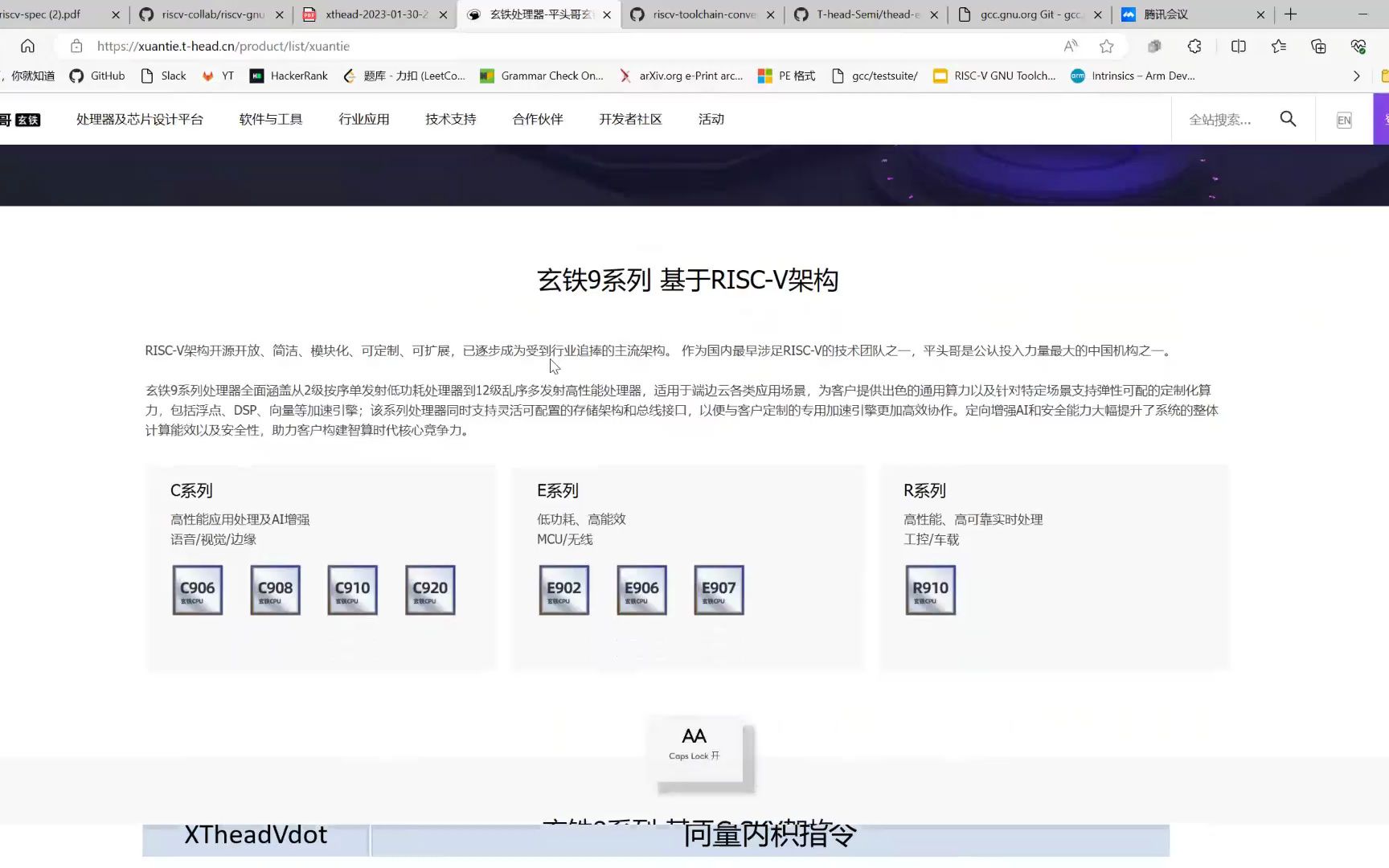Open arXiv.org e-Print bookmark

(680, 76)
